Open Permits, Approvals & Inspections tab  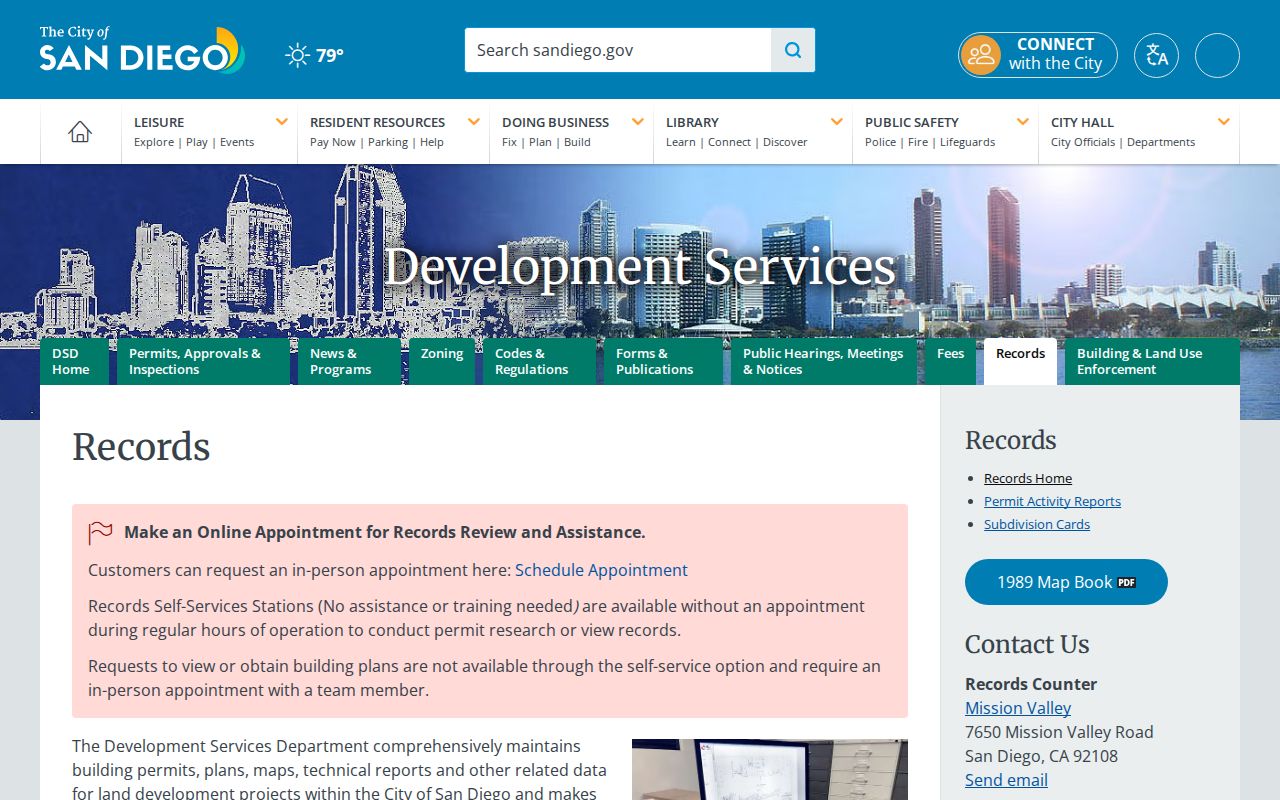pos(203,361)
